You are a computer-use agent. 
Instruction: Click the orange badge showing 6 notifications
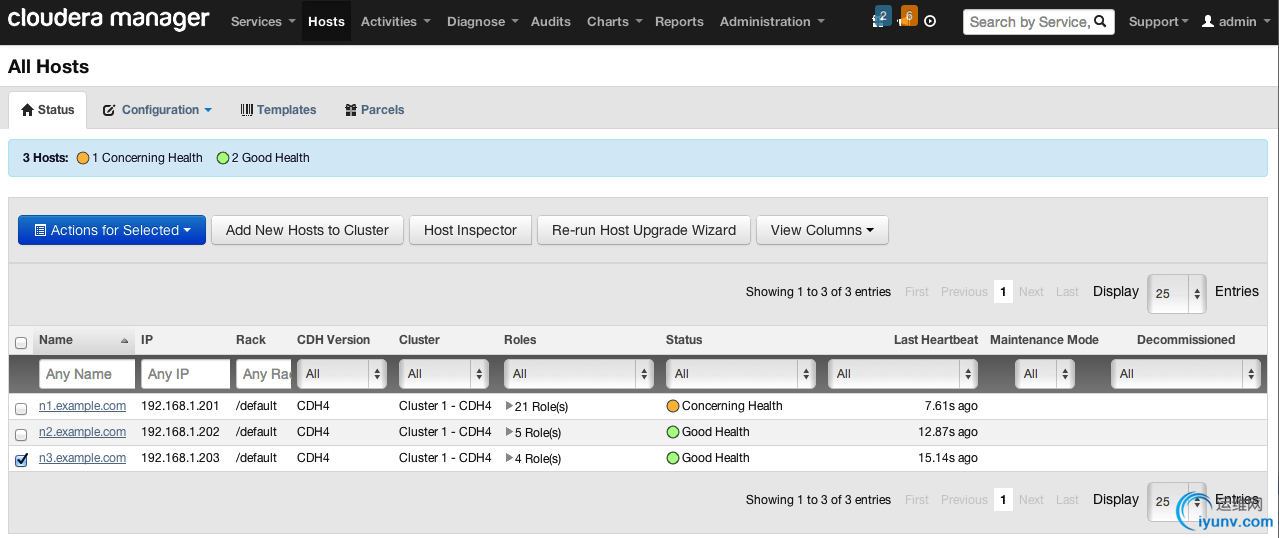tap(908, 16)
